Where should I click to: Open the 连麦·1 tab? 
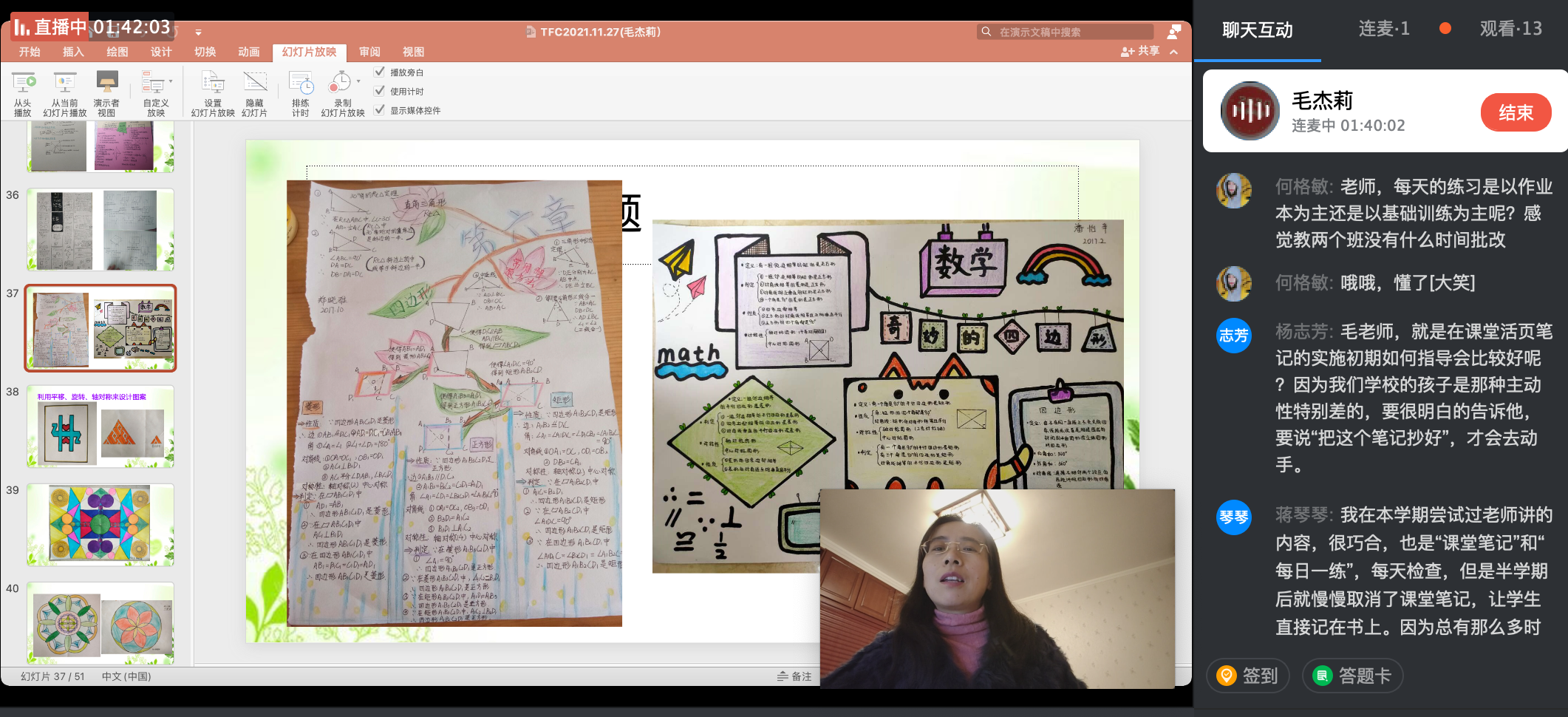click(x=1383, y=29)
